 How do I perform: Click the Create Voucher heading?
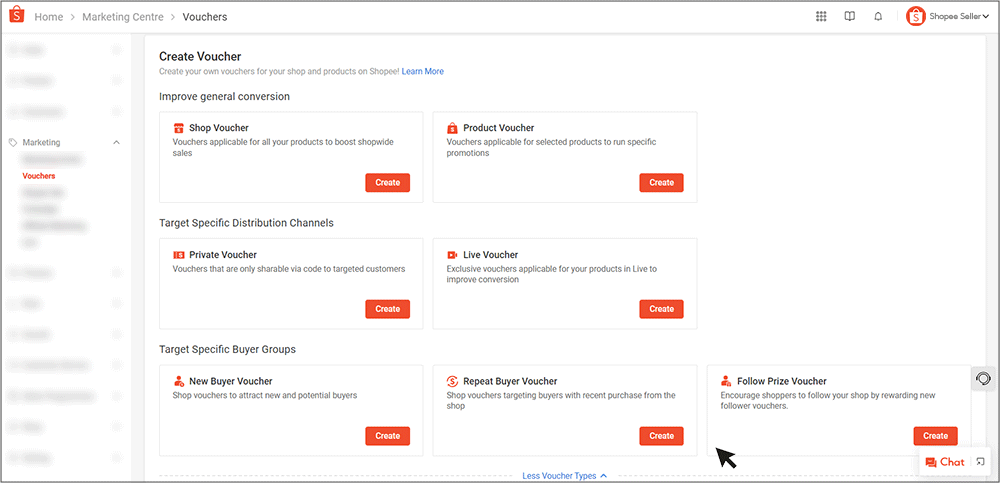pyautogui.click(x=200, y=57)
